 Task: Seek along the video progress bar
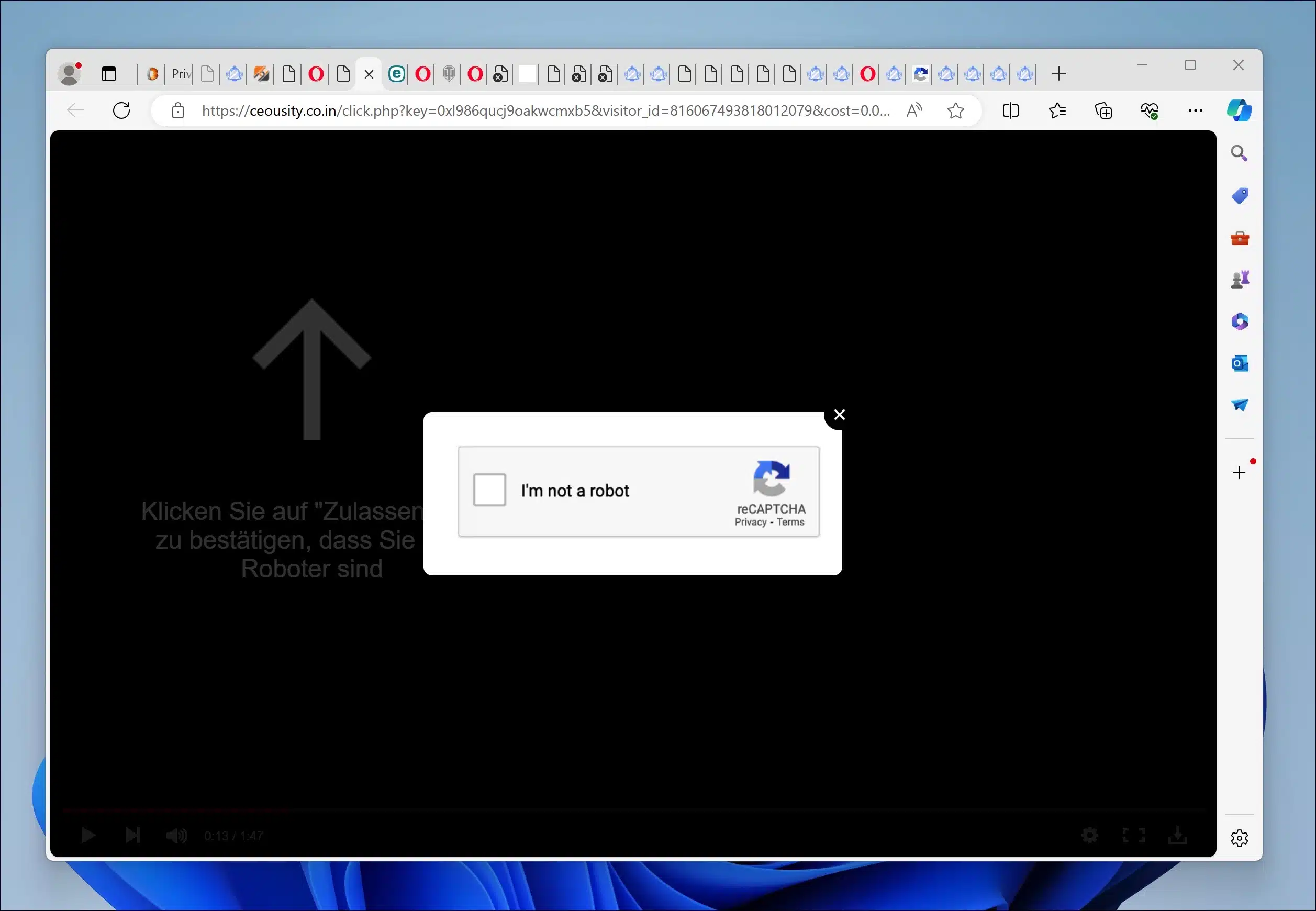(x=633, y=809)
